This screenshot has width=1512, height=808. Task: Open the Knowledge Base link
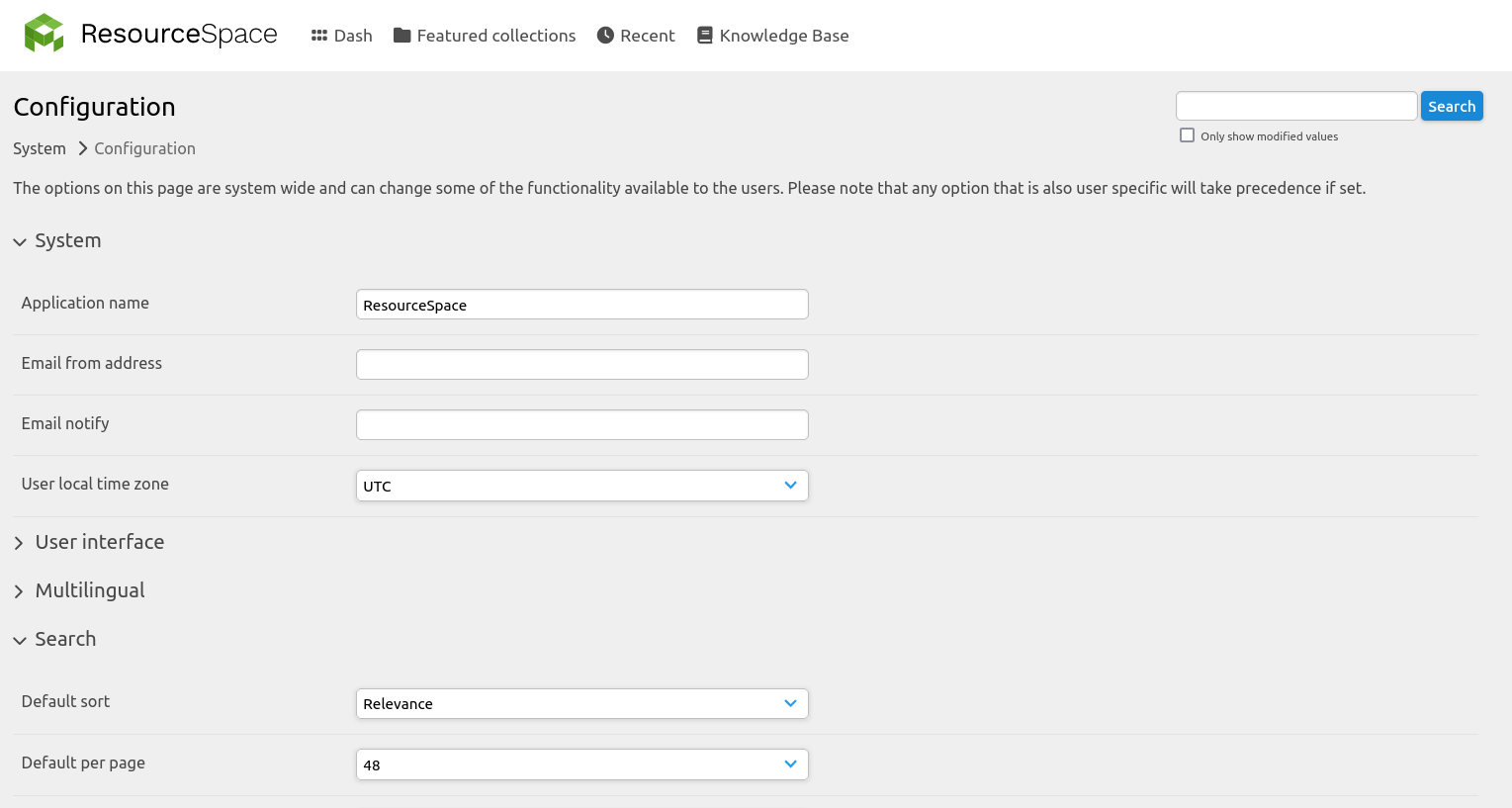point(773,36)
